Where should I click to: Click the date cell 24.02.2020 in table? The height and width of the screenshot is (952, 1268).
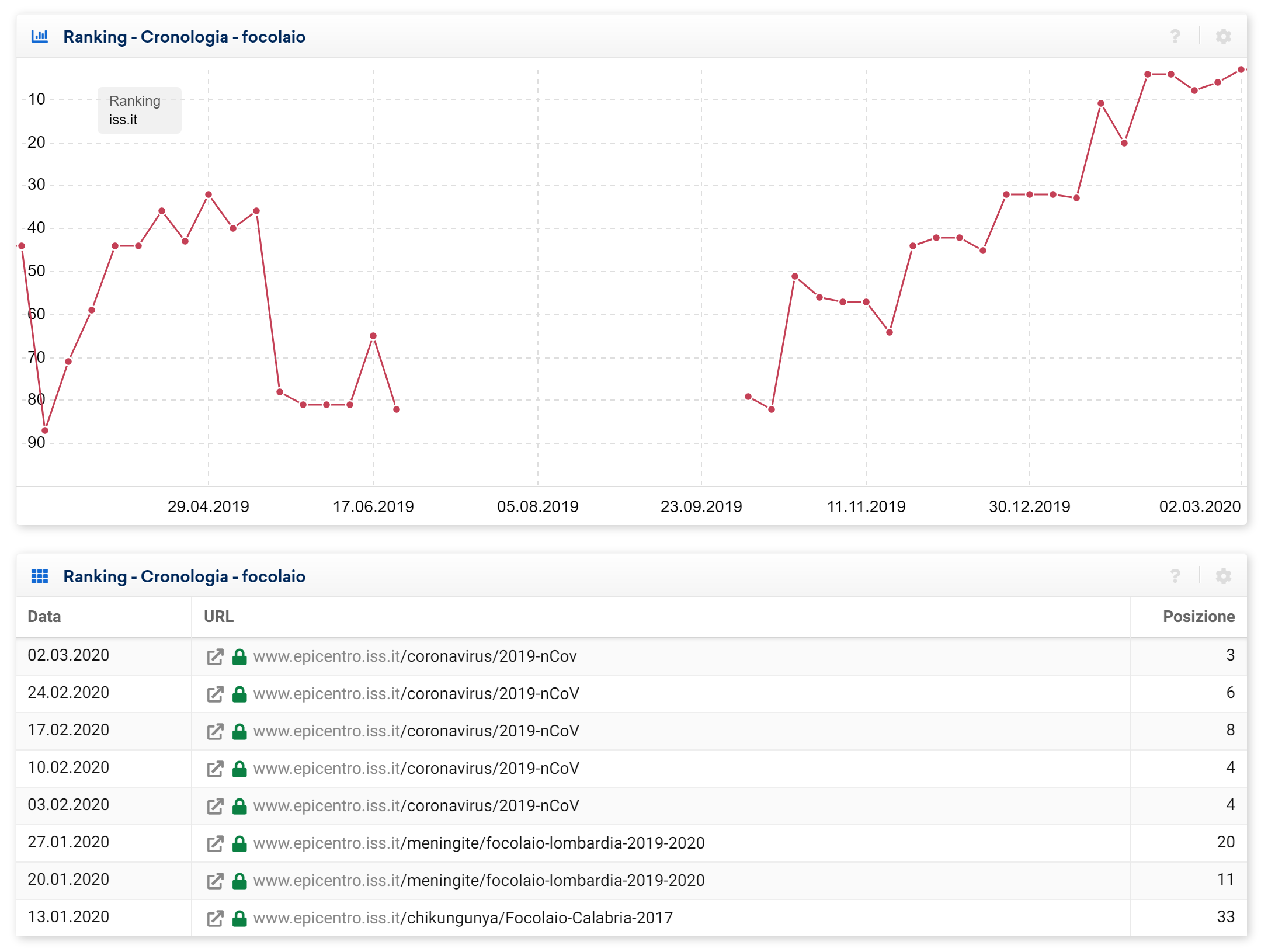click(68, 693)
